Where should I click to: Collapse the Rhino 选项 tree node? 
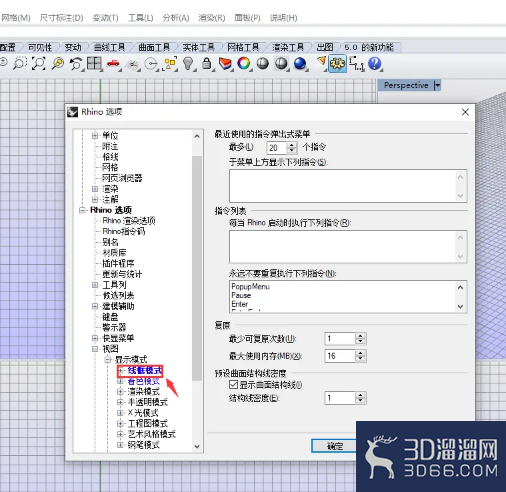coord(82,210)
